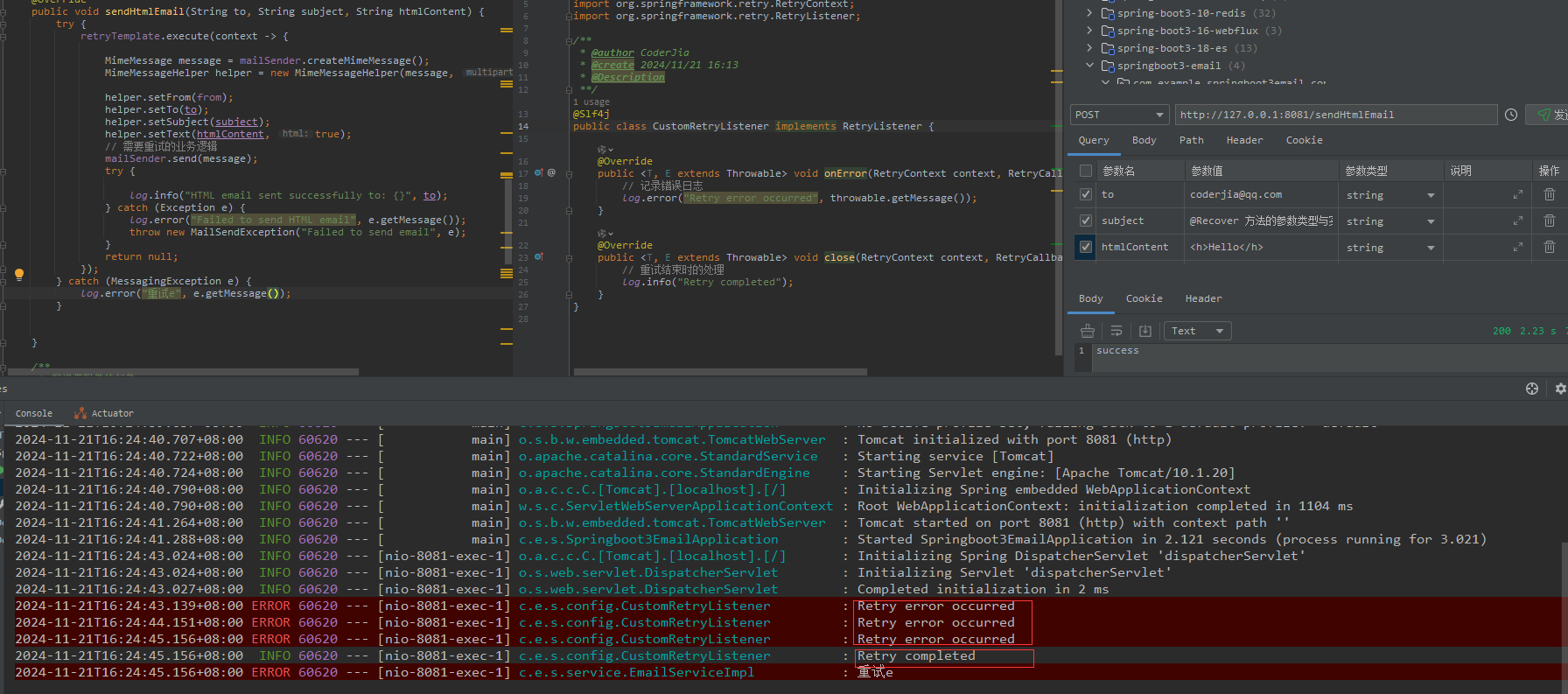Toggle soft-wrap icon in response toolbar

point(1116,331)
